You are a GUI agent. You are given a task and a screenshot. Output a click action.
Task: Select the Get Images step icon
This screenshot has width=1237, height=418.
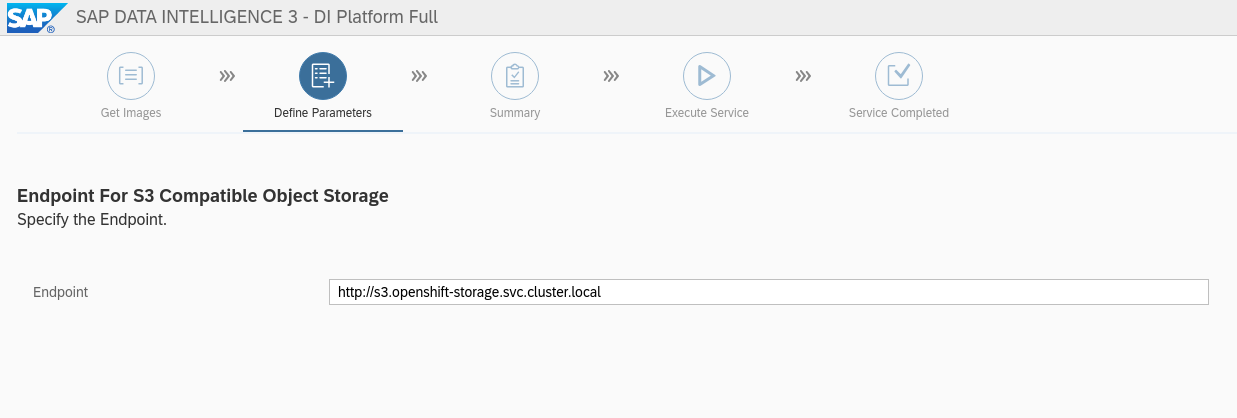[131, 75]
